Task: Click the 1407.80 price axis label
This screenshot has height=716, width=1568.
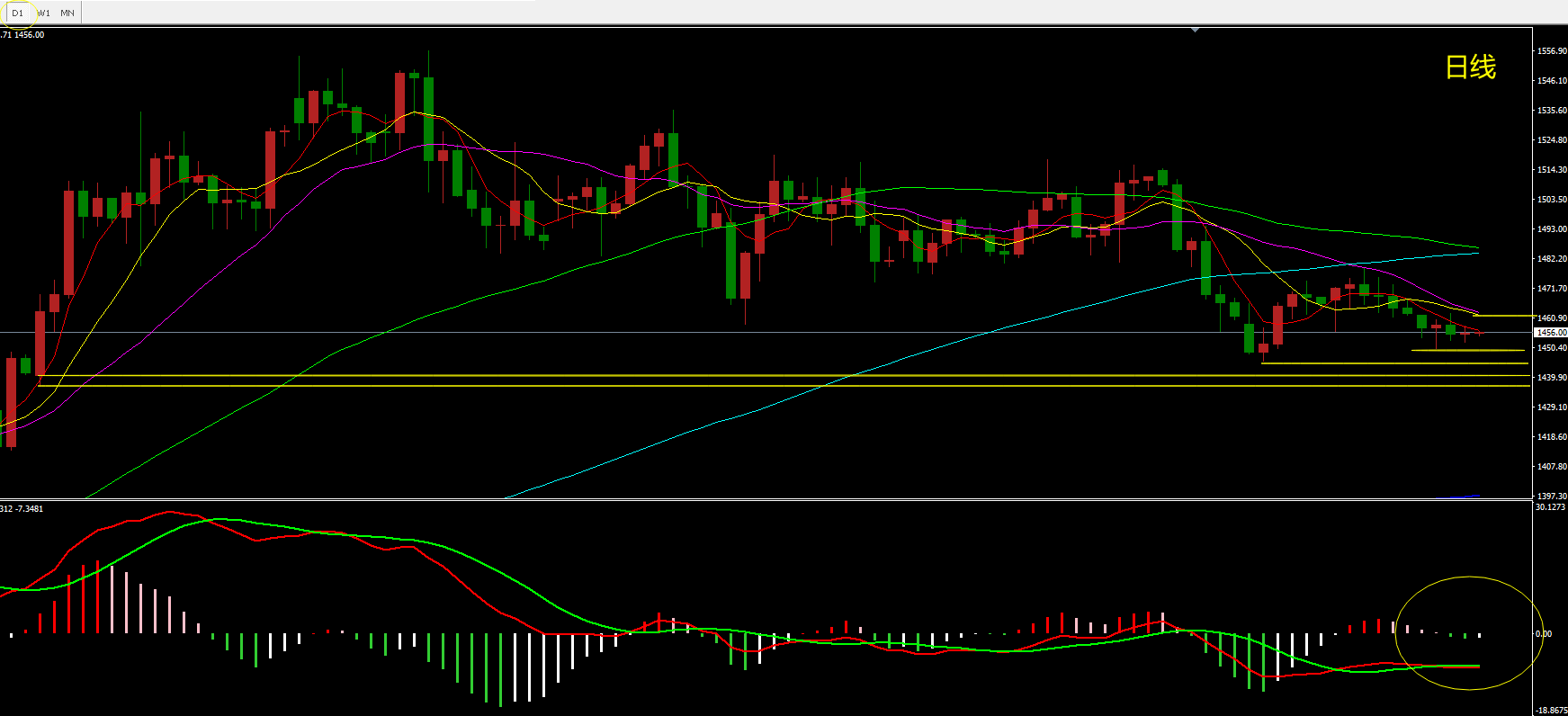Action: [1552, 467]
